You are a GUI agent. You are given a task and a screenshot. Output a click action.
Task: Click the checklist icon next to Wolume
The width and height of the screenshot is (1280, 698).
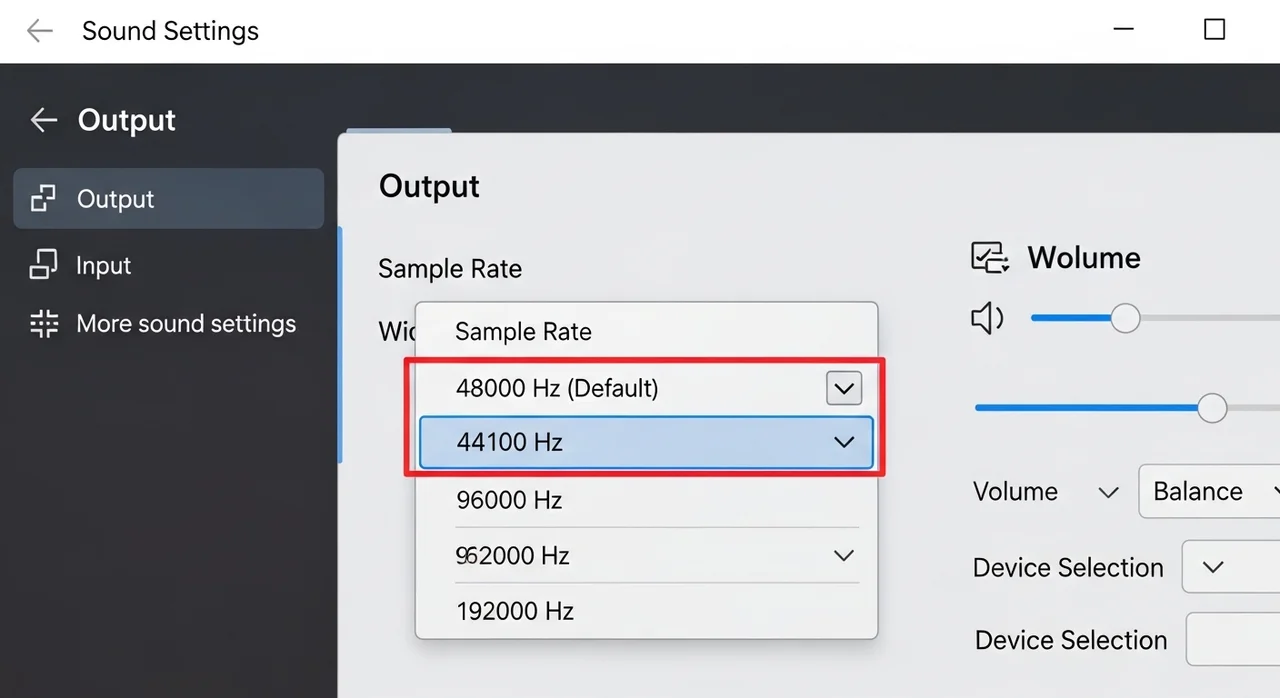(990, 258)
